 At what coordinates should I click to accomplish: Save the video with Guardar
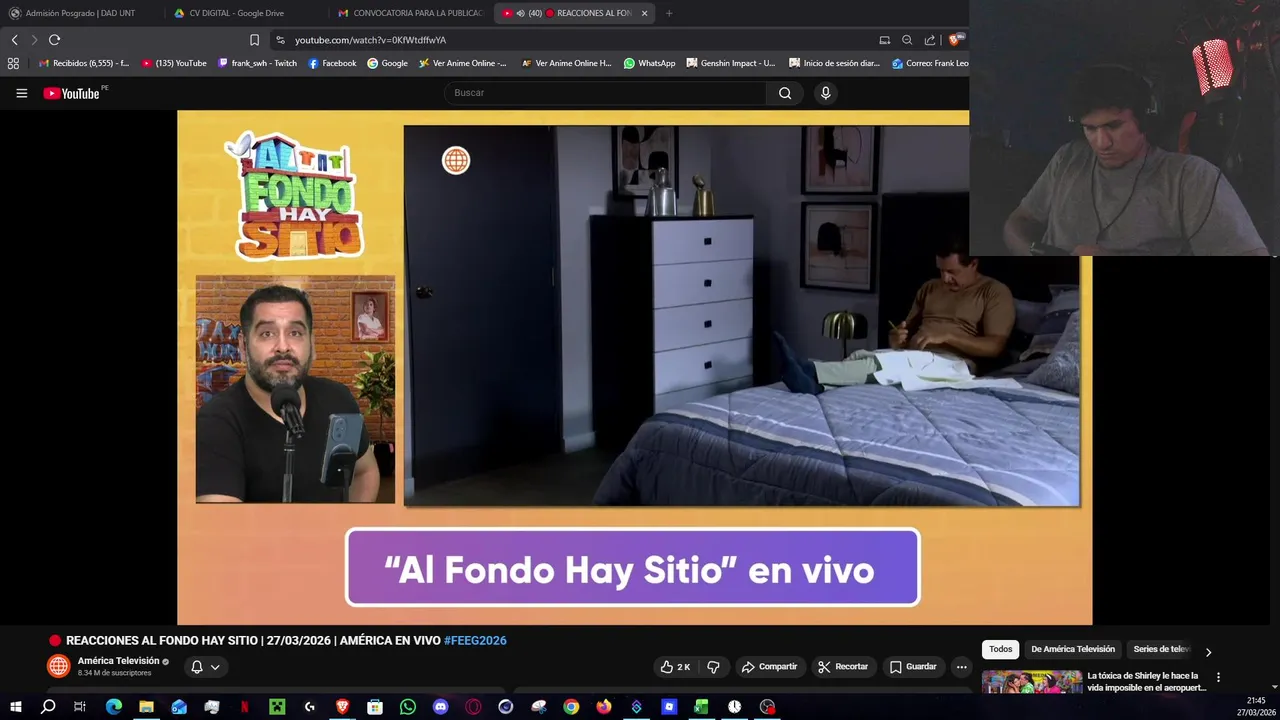click(x=913, y=667)
